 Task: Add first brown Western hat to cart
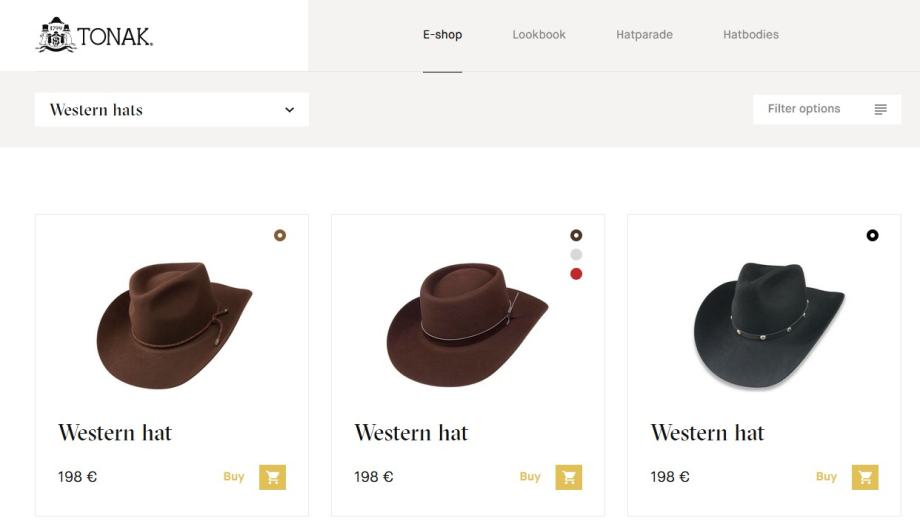(272, 477)
